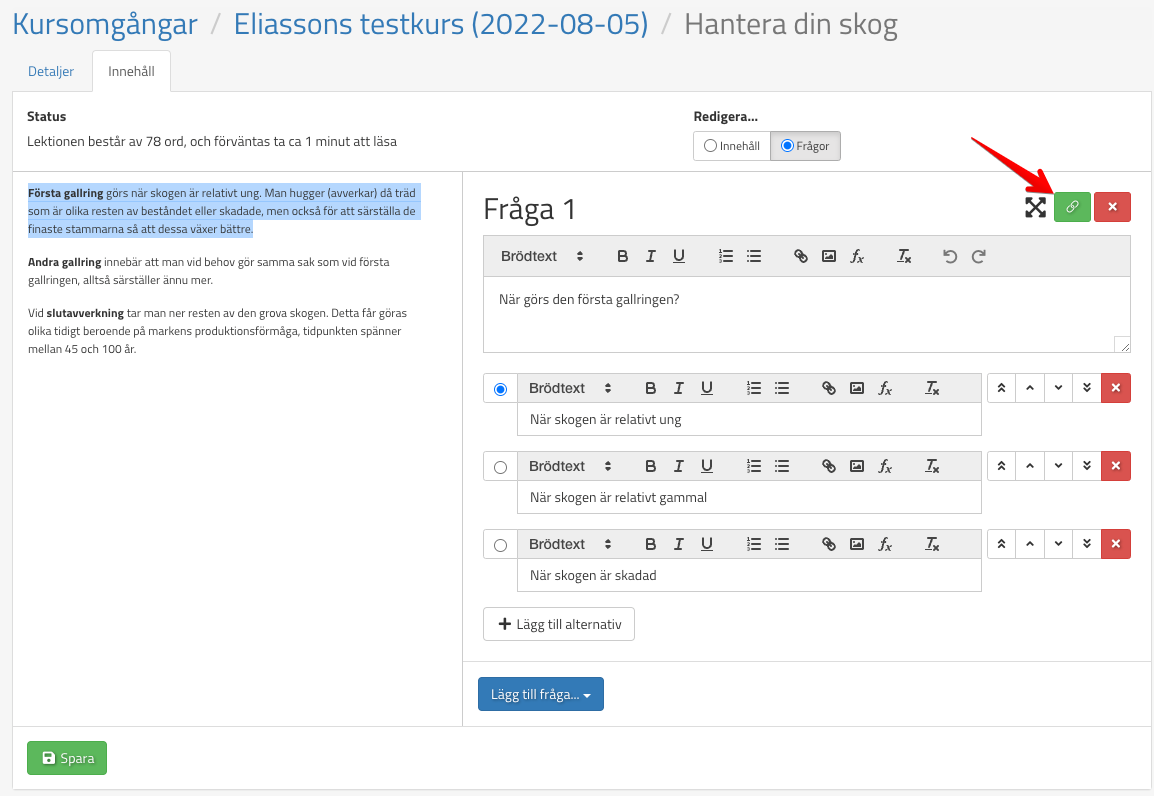This screenshot has width=1154, height=796.
Task: Mark 'När skogen är skadad' as correct
Action: pos(500,545)
